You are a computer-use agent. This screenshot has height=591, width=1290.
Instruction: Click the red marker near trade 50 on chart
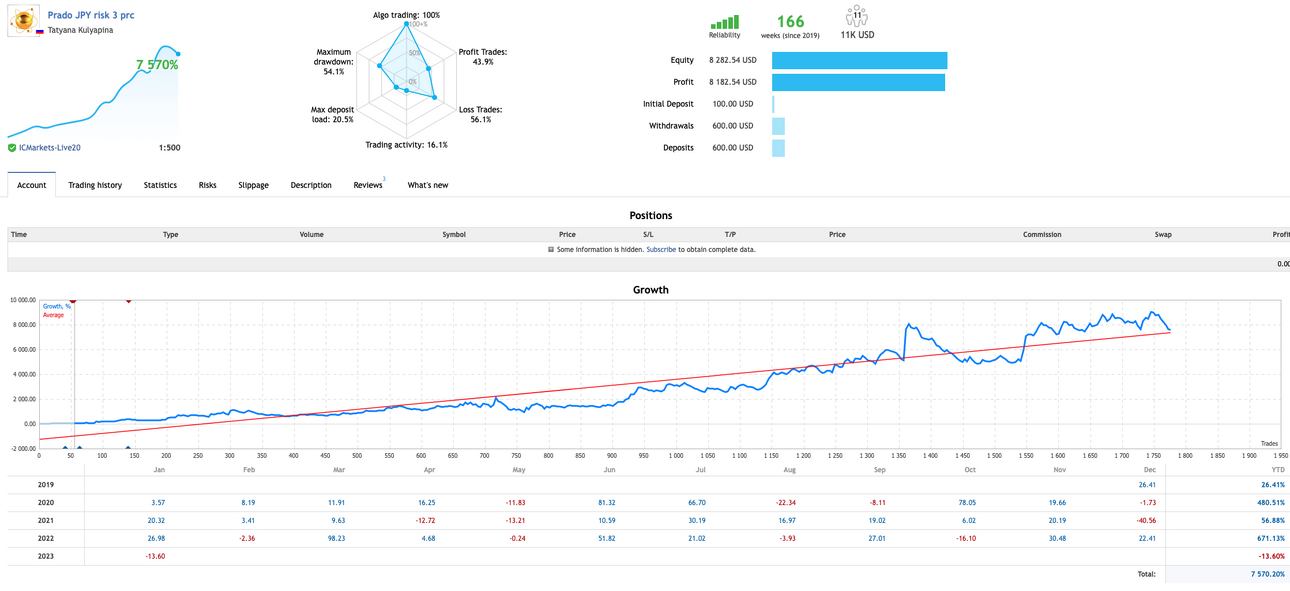pyautogui.click(x=72, y=300)
